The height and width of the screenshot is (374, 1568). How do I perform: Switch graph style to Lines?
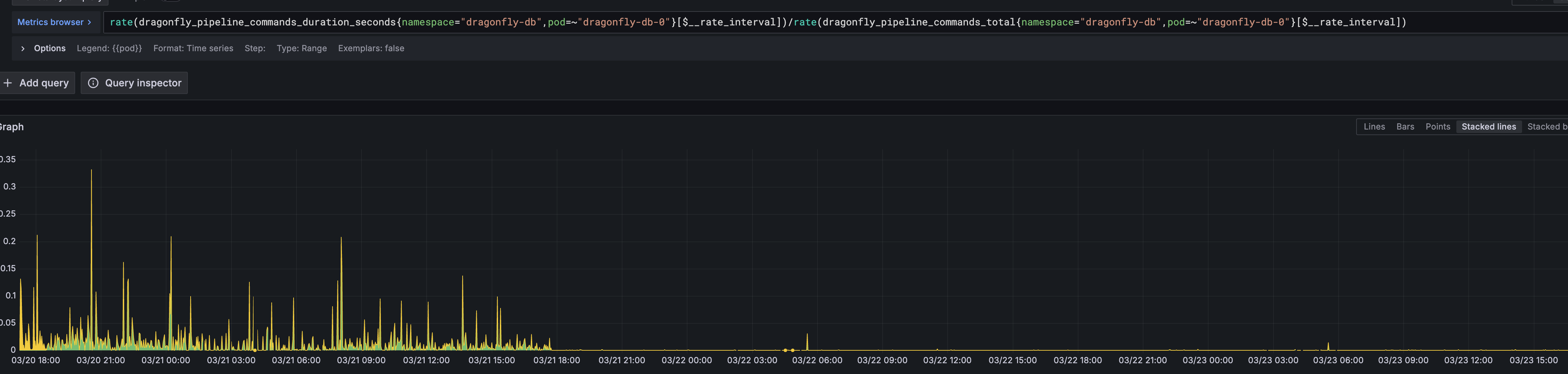pos(1375,127)
